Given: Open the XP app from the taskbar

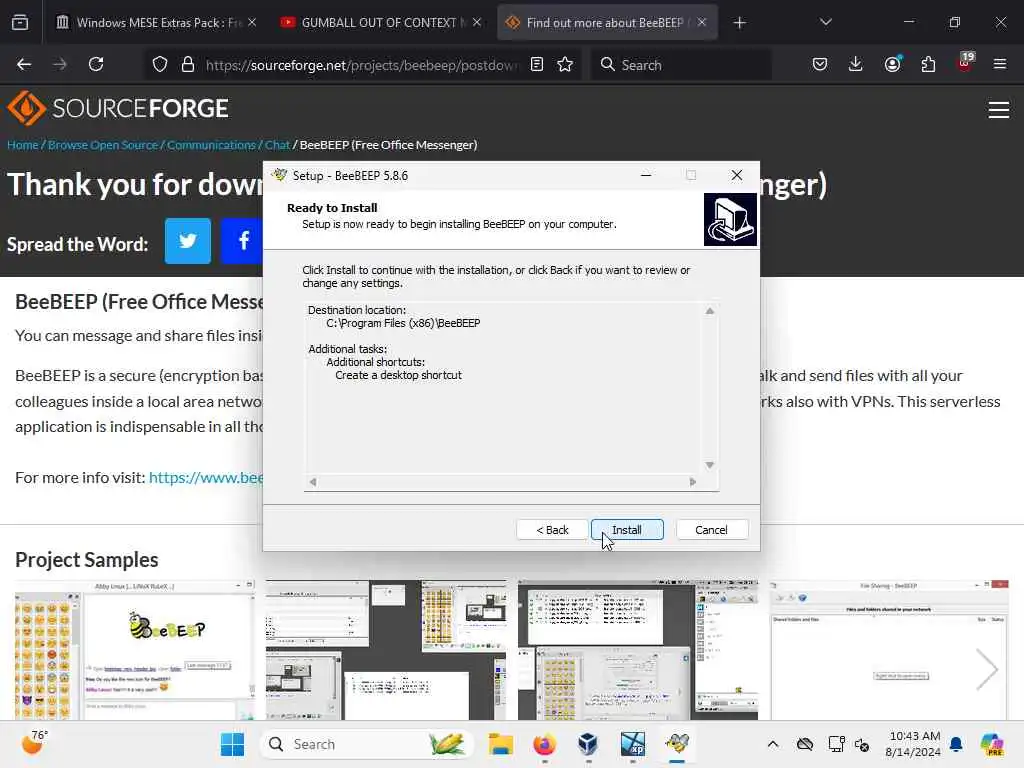Looking at the screenshot, I should click(632, 744).
